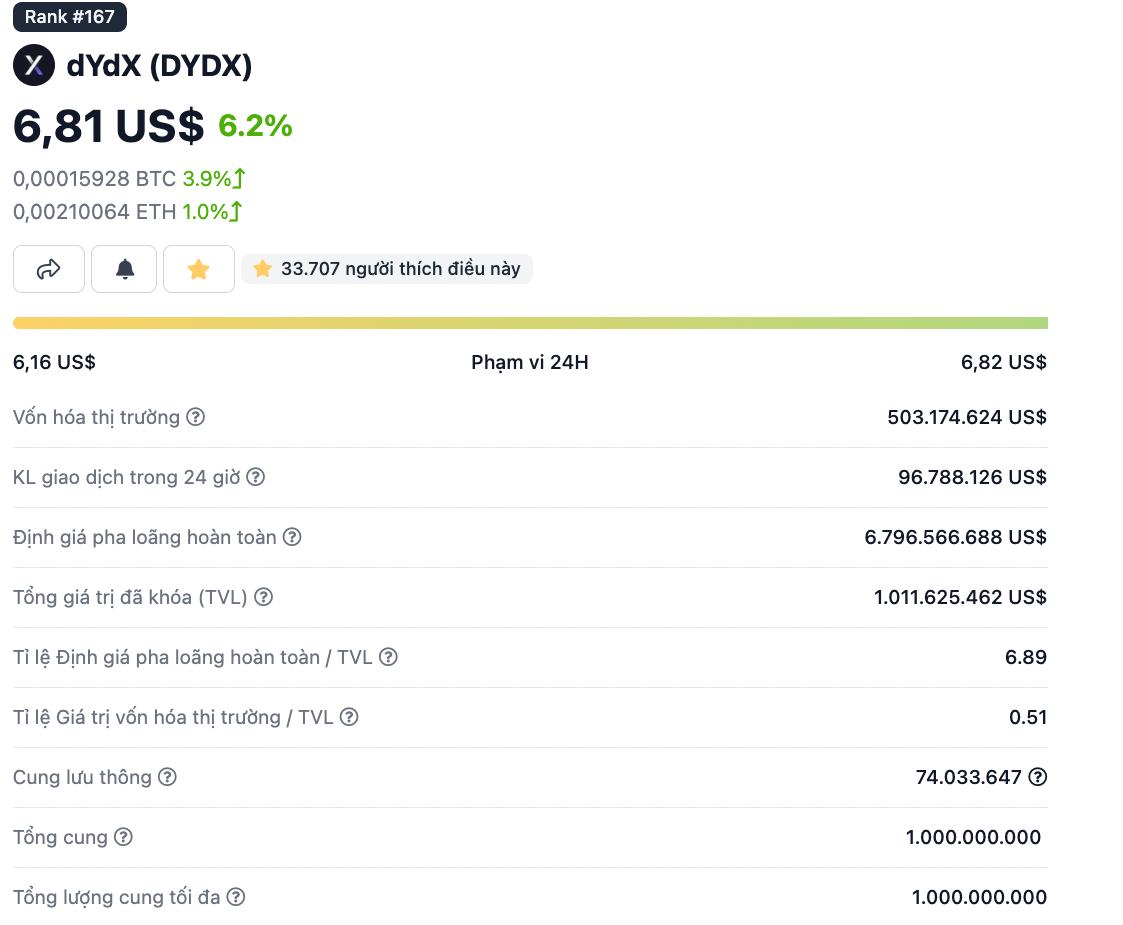
Task: Click the 1.011.625.462 US$ TVL value
Action: coord(960,597)
